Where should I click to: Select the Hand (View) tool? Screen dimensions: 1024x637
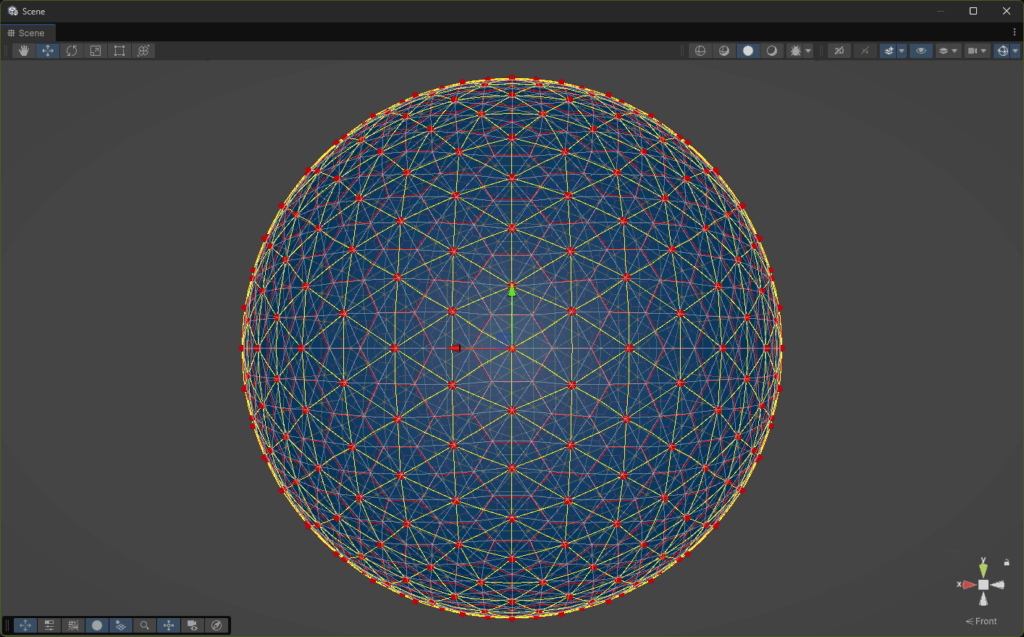(24, 51)
